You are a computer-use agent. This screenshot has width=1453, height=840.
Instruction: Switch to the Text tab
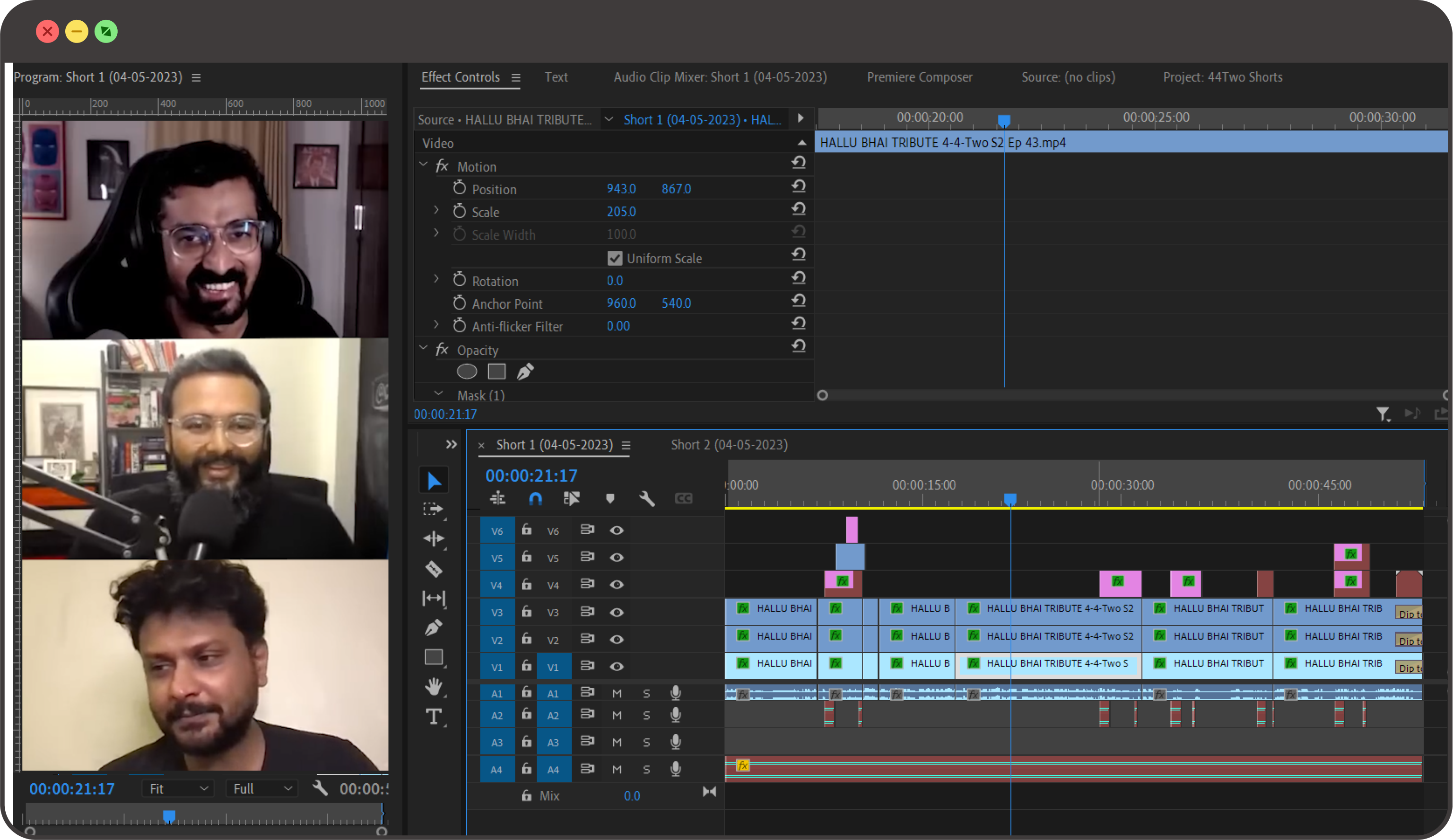[x=556, y=77]
